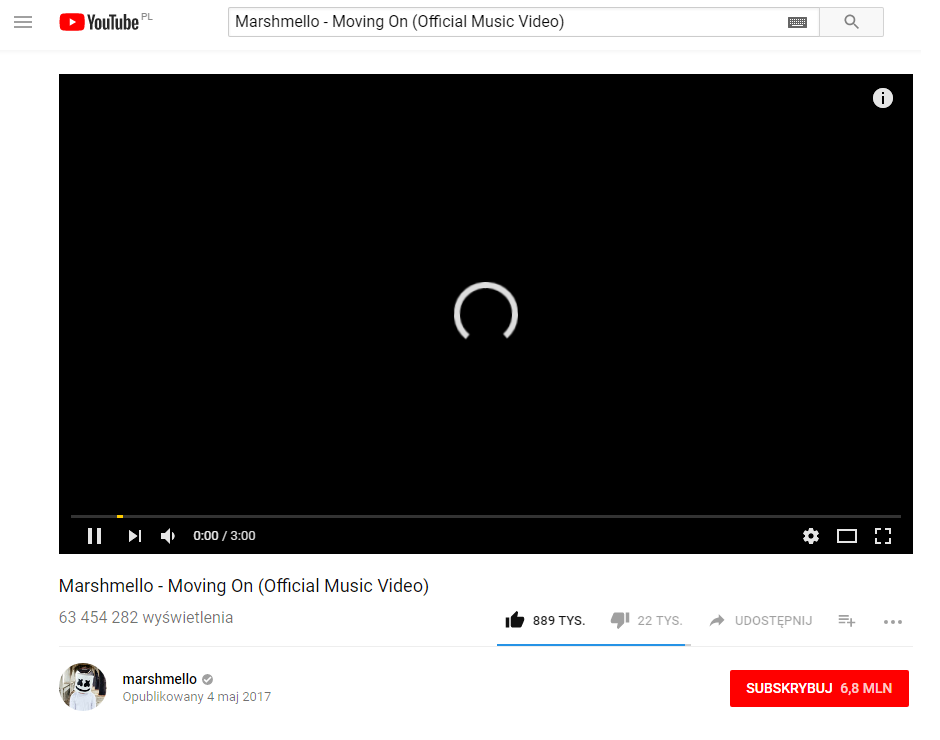Screen dimensions: 940x740
Task: Open the on-screen keyboard icon
Action: pos(797,22)
